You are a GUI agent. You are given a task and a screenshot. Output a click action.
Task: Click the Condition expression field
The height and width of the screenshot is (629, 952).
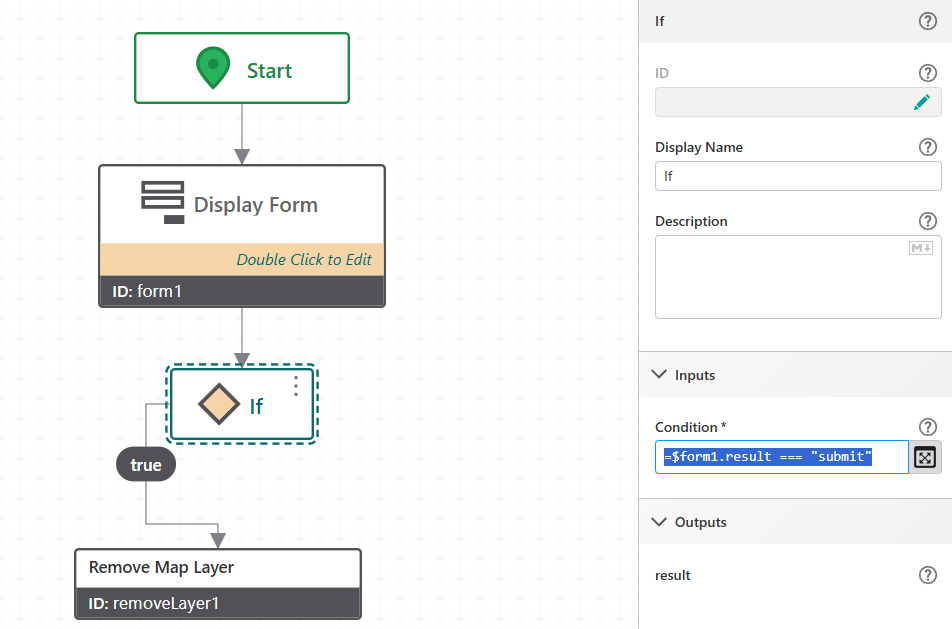pos(781,457)
